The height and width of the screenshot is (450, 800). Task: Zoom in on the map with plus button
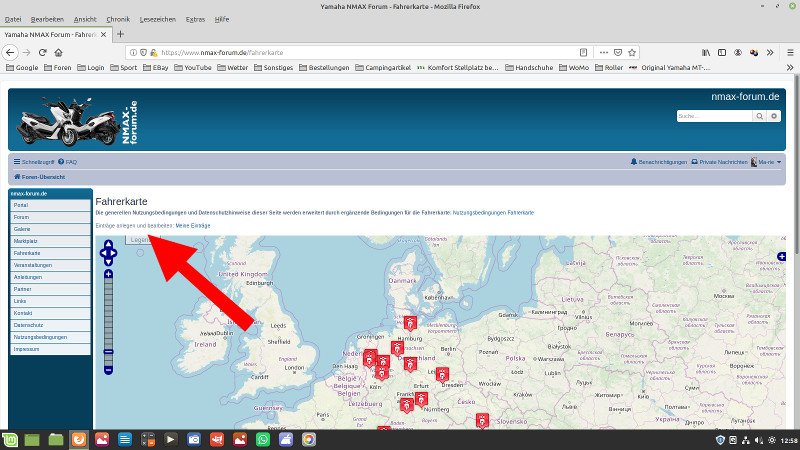pyautogui.click(x=108, y=271)
